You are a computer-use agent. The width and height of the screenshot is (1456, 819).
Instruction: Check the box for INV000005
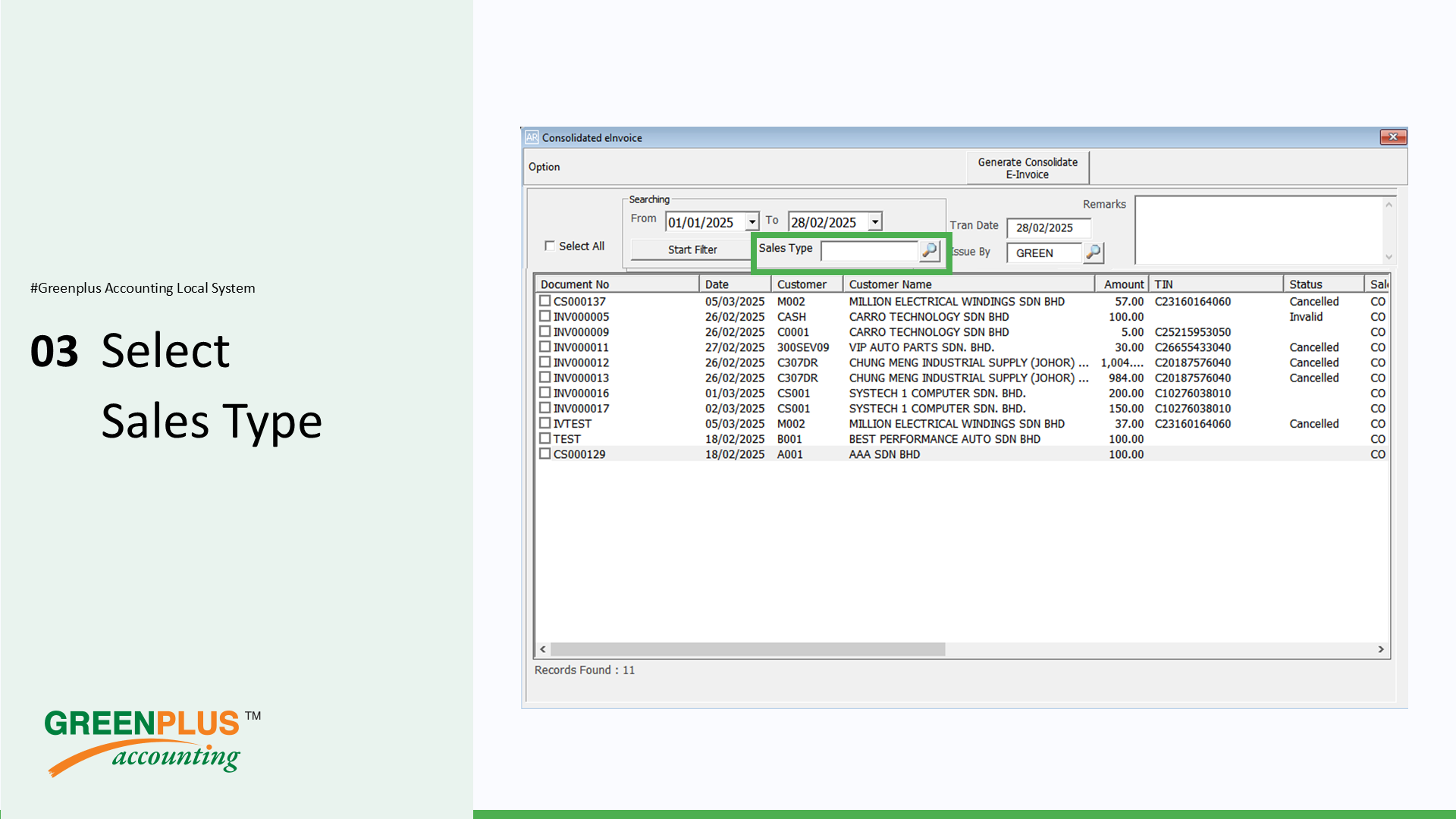point(544,316)
